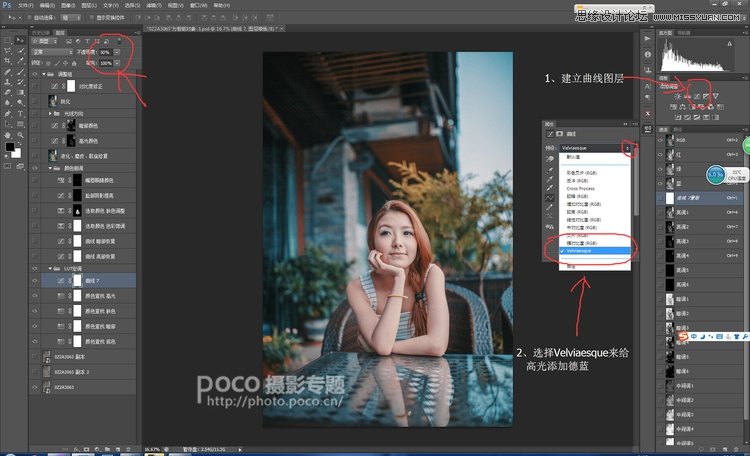This screenshot has width=750, height=456.
Task: Open the fill slider dropdown arrow
Action: (x=117, y=63)
